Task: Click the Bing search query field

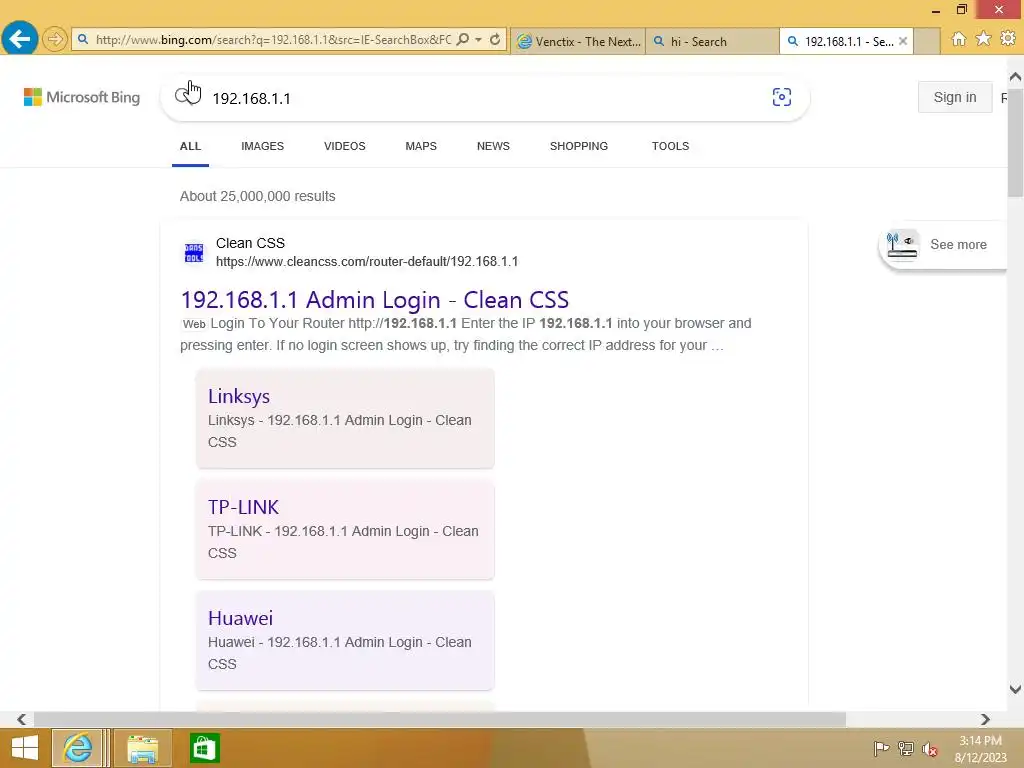Action: click(x=483, y=98)
